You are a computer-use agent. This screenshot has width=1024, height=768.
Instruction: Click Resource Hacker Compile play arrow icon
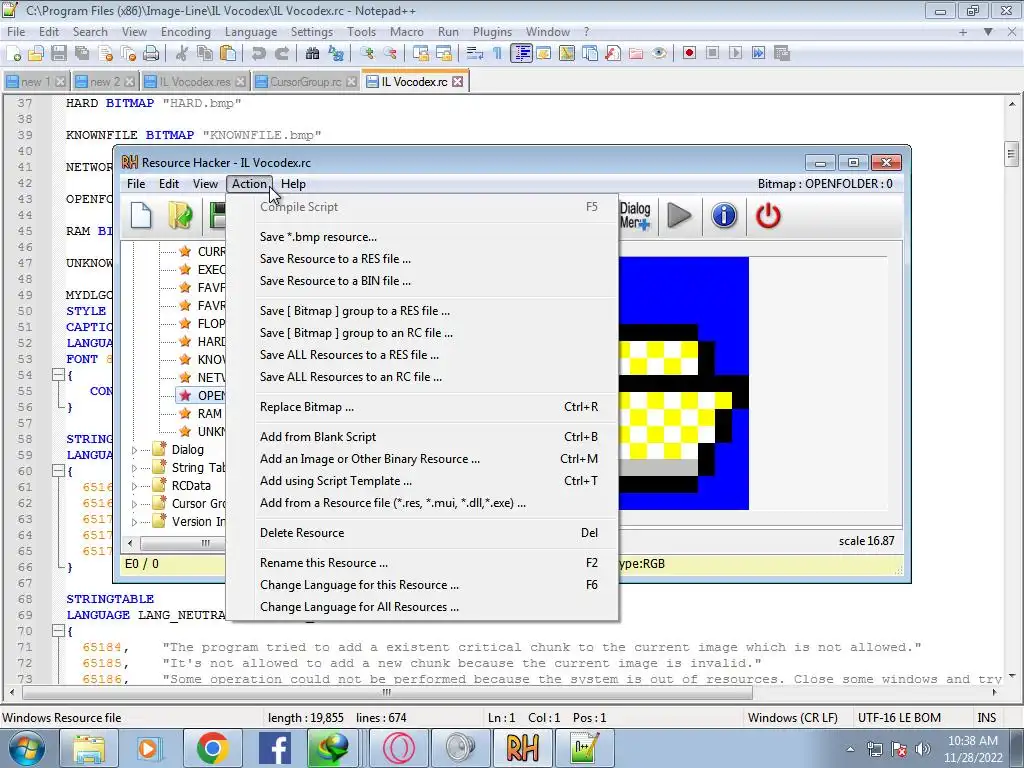(x=679, y=216)
